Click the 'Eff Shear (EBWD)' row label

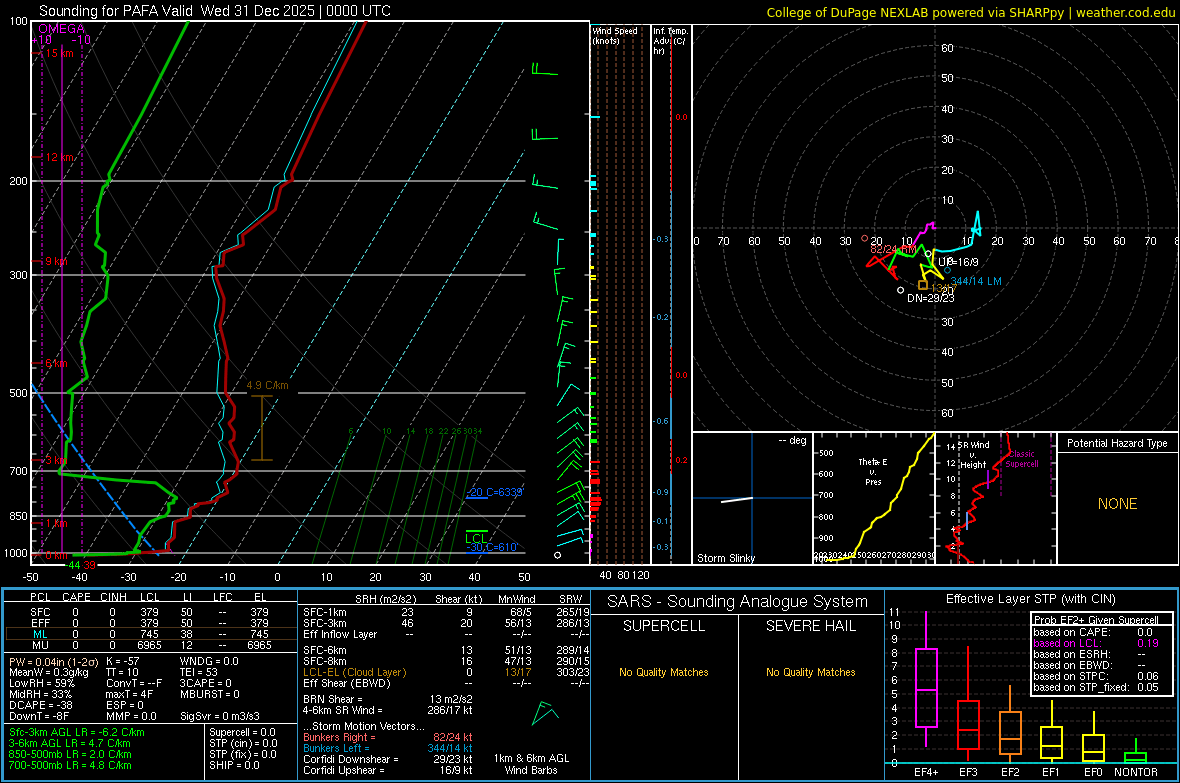pyautogui.click(x=347, y=683)
